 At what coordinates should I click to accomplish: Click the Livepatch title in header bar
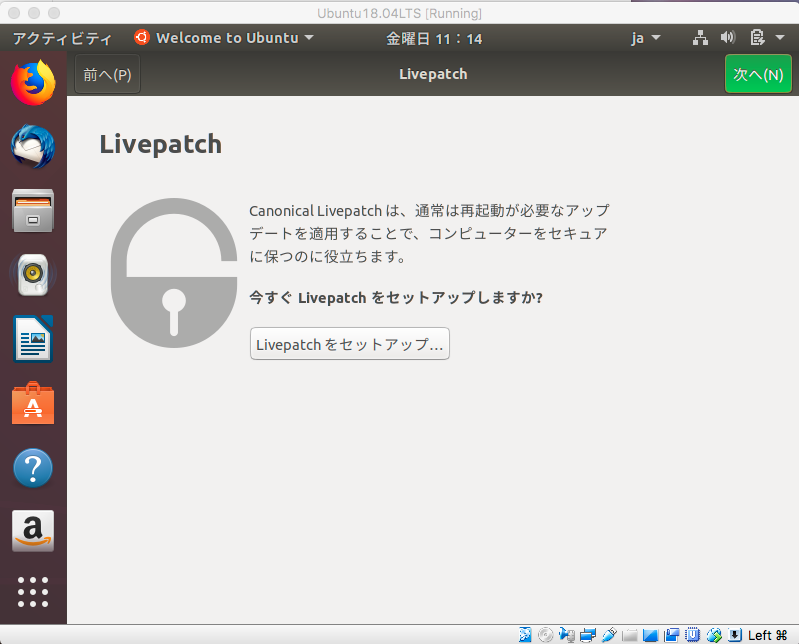click(433, 74)
